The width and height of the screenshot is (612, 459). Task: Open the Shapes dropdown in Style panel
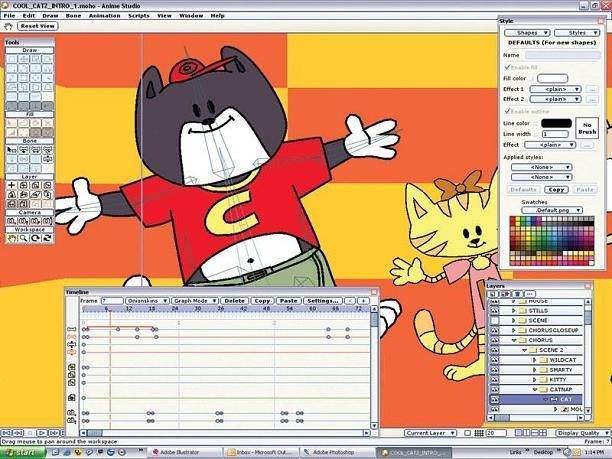pyautogui.click(x=527, y=33)
